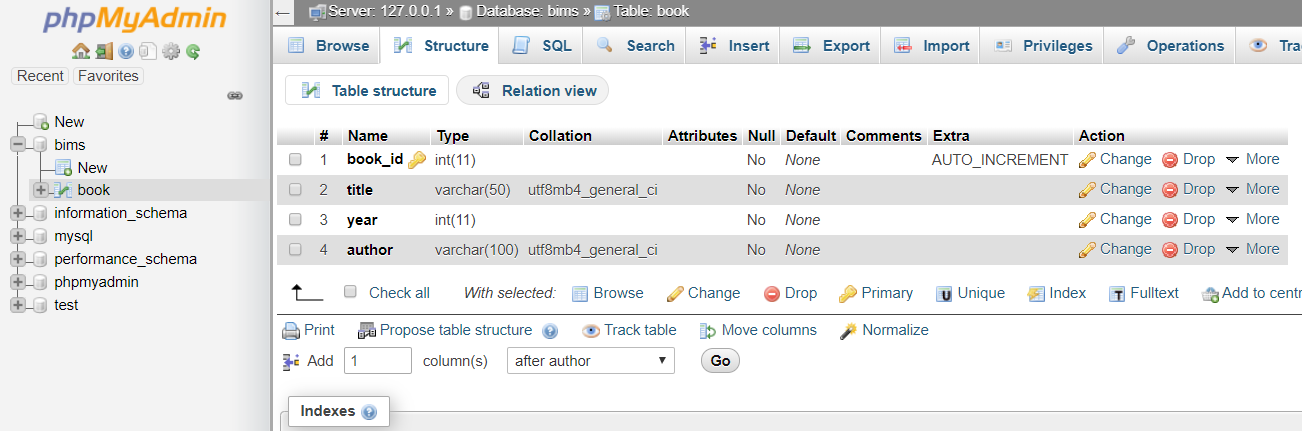Expand the More menu for the year column
Viewport: 1302px width, 431px height.
(1252, 219)
